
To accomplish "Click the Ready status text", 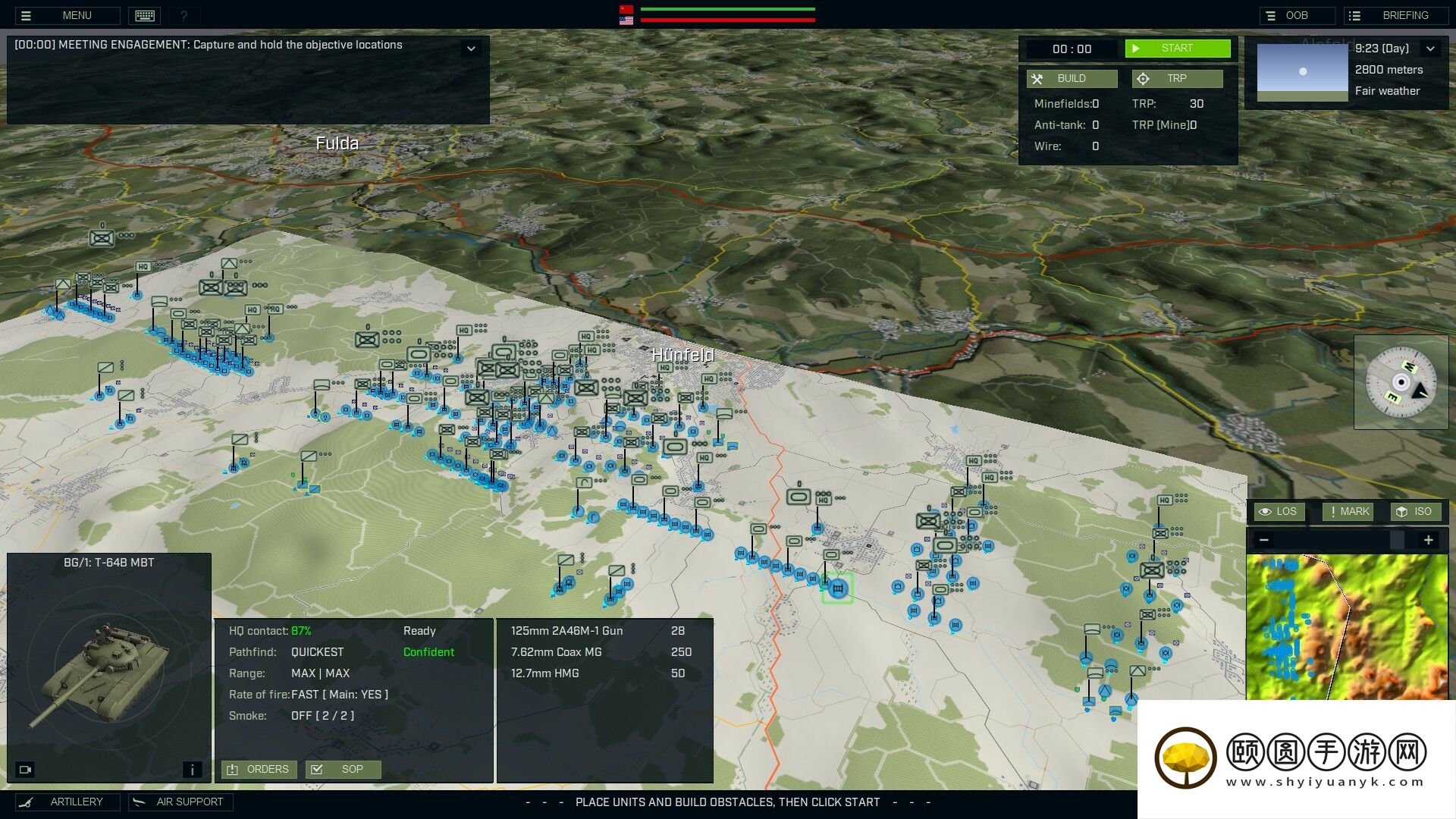I will [419, 631].
